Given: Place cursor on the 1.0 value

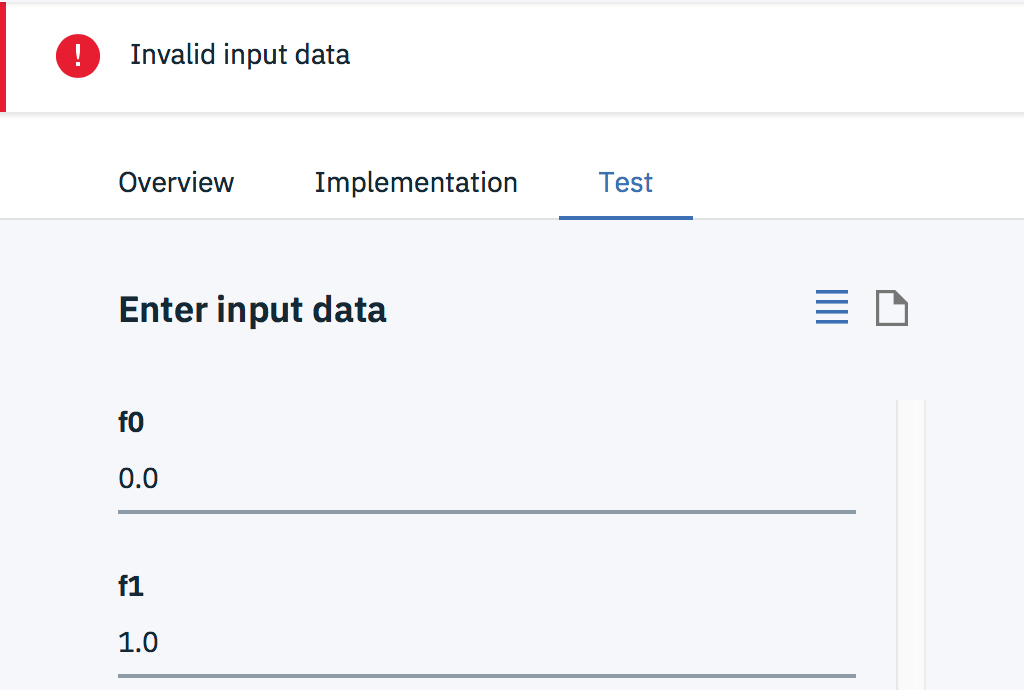Looking at the screenshot, I should point(138,642).
